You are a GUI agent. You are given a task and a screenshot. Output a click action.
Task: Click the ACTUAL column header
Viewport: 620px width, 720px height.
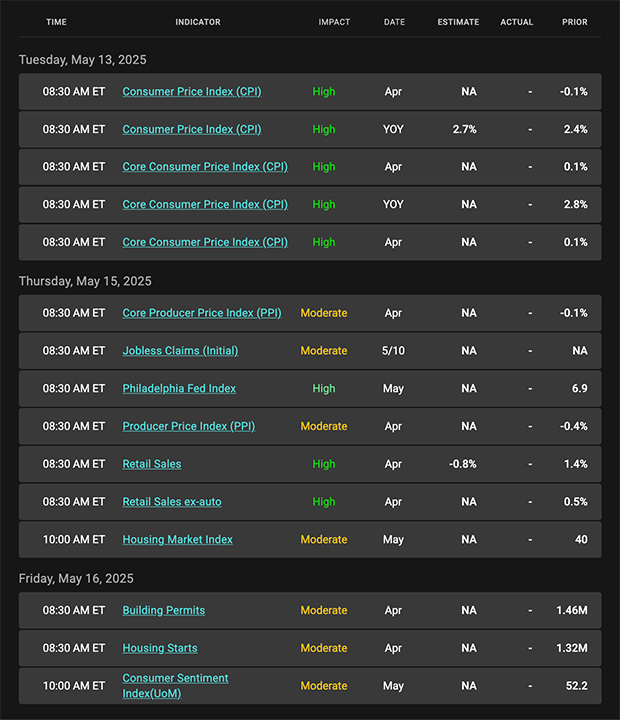[x=517, y=22]
